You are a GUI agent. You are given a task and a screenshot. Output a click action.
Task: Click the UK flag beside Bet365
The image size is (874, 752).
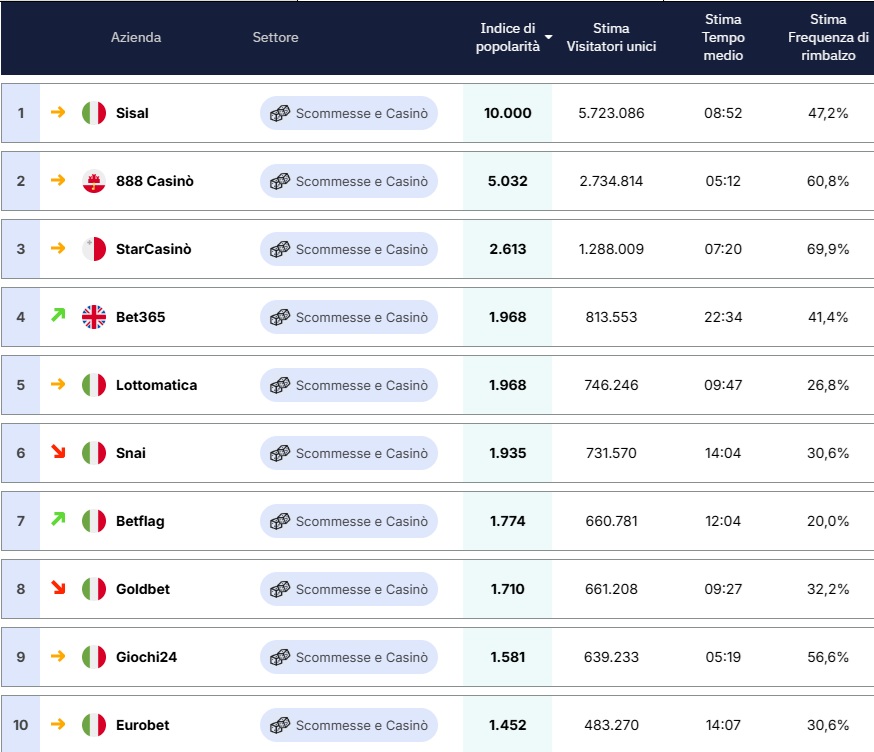tap(94, 317)
